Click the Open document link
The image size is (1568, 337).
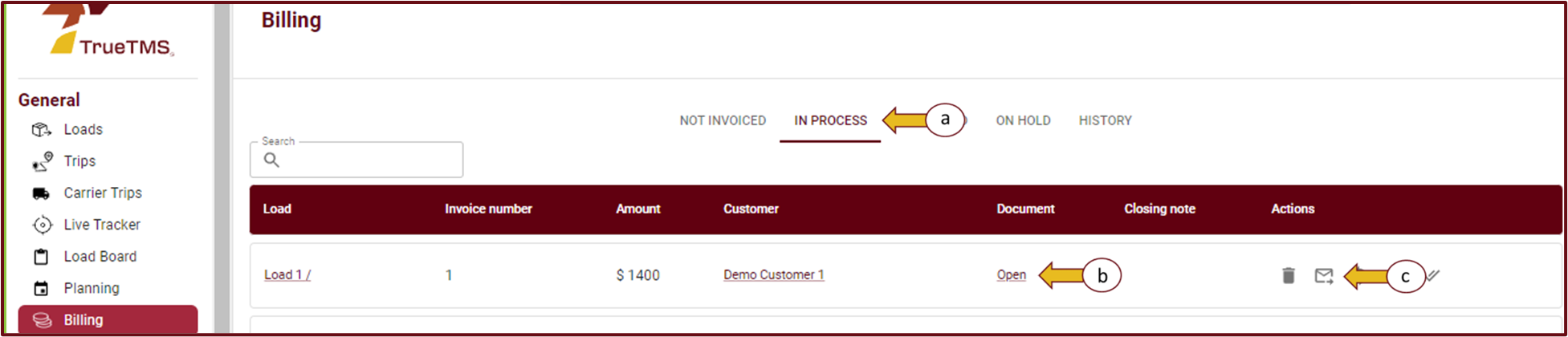[x=1011, y=274]
